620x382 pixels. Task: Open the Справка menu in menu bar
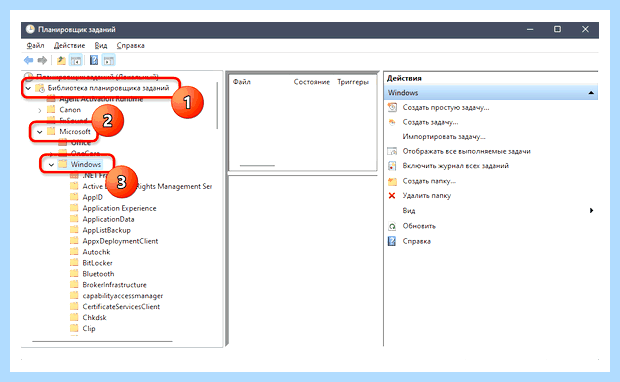point(130,45)
